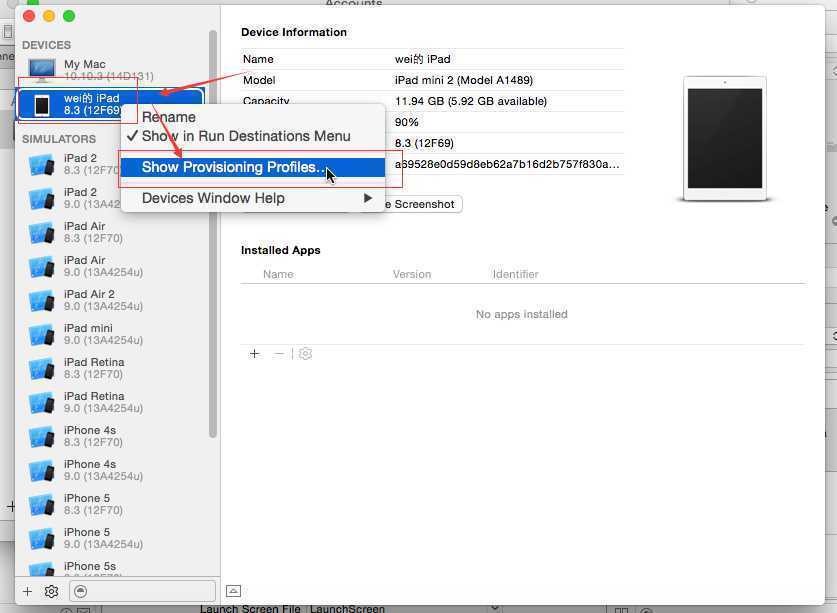Screen dimensions: 837x613
Task: Add an installed app with plus button
Action: tap(255, 353)
